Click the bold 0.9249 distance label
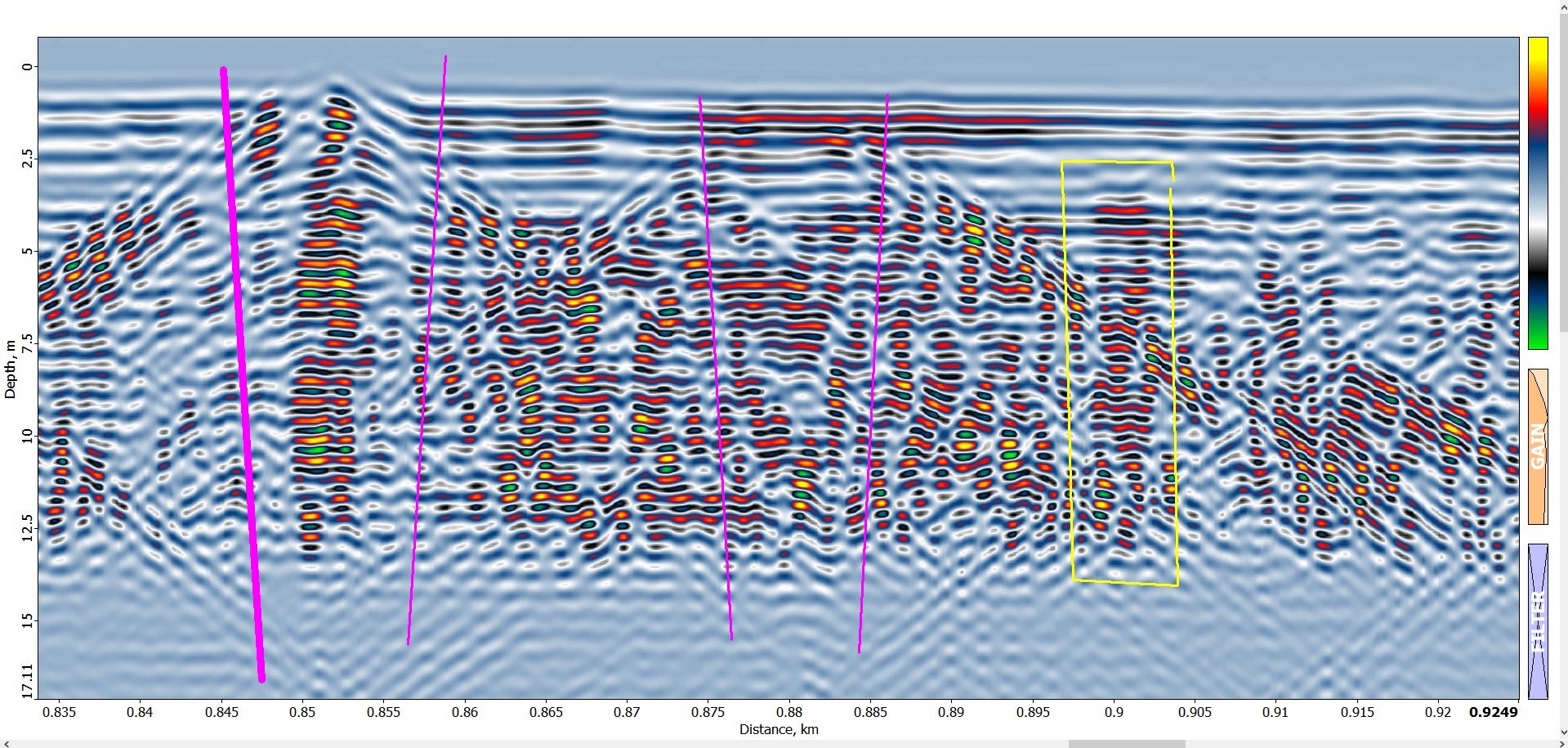The width and height of the screenshot is (1568, 748). (x=1493, y=712)
